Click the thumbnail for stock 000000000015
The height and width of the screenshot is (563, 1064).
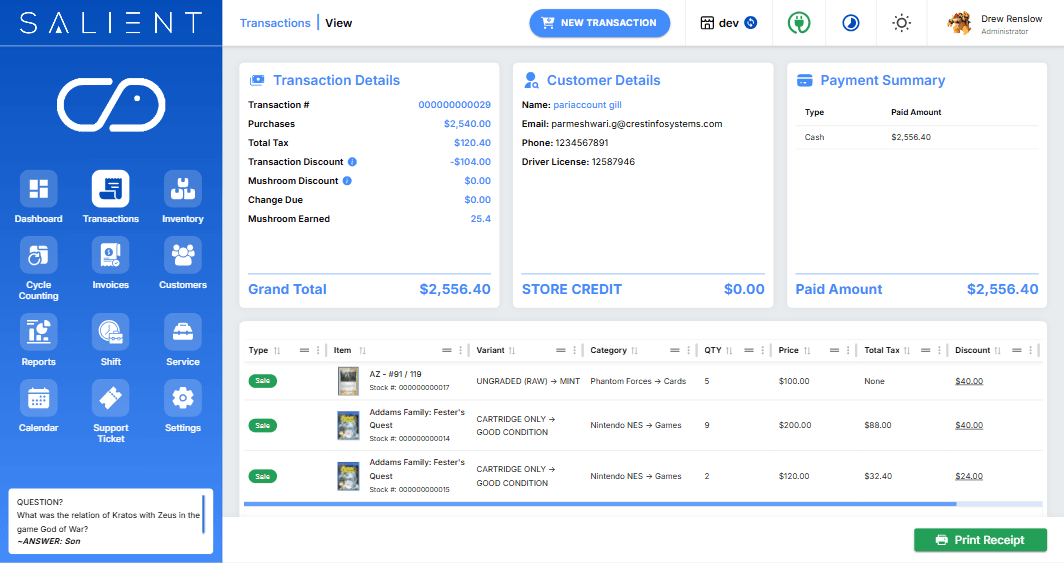(x=348, y=476)
